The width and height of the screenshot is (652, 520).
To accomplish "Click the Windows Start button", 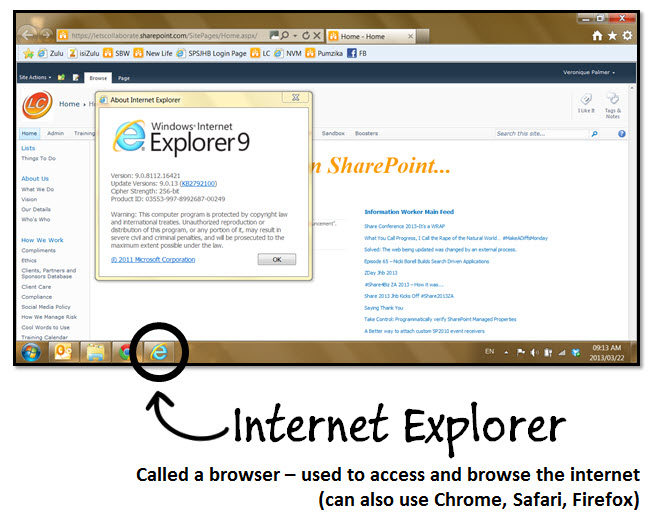I will [32, 353].
